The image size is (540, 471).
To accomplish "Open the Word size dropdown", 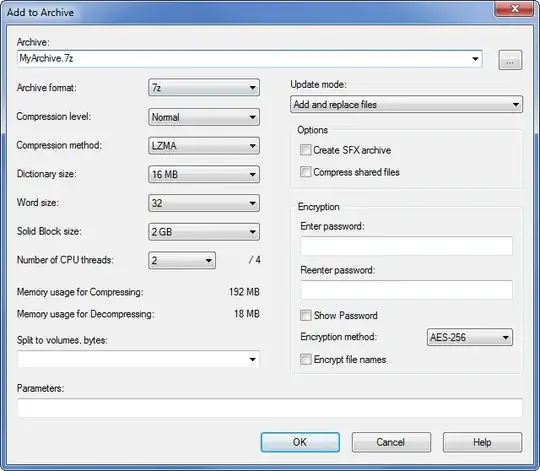I will [x=204, y=203].
